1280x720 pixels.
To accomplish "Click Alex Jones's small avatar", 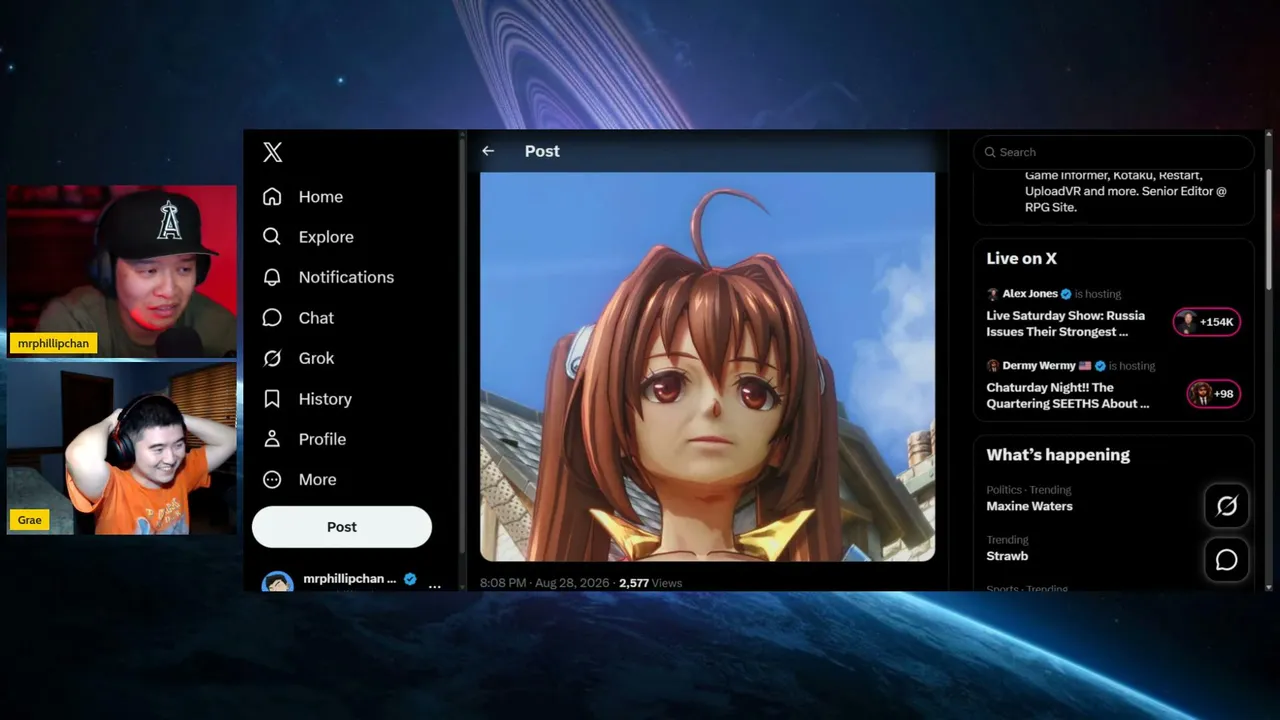I will coord(993,294).
